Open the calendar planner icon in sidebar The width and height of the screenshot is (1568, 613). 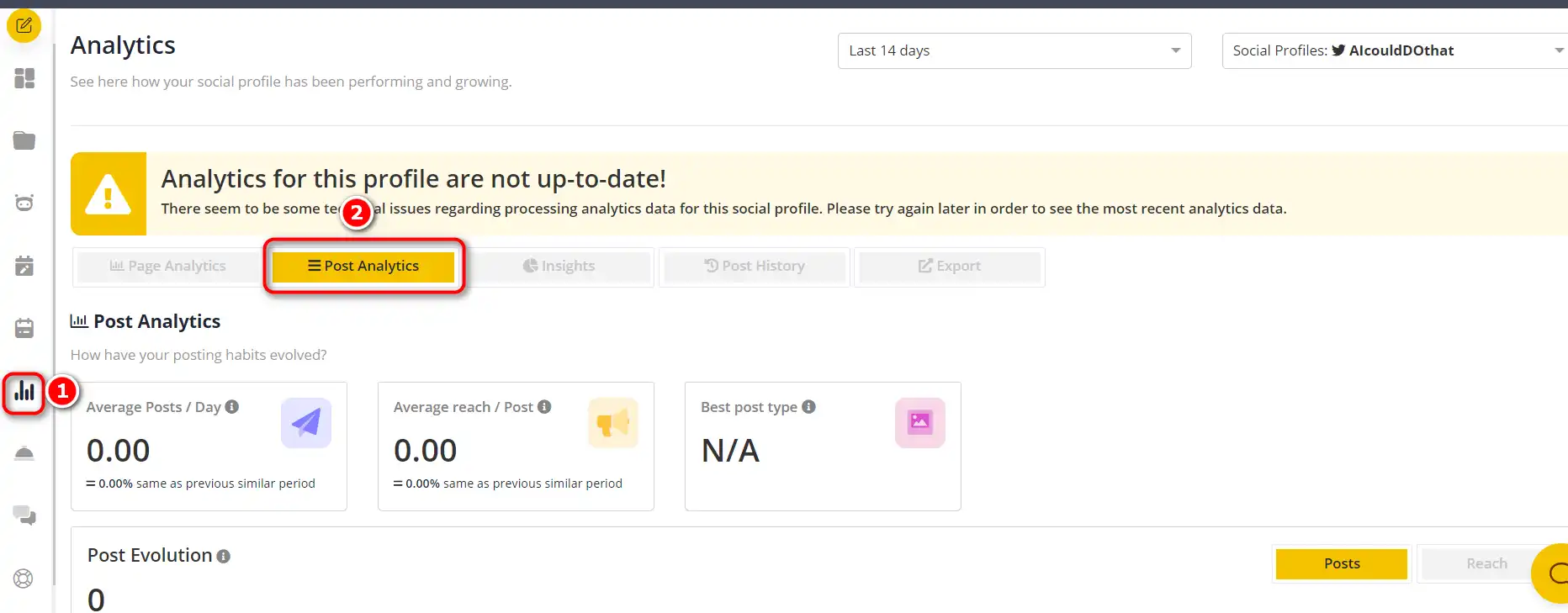(24, 328)
